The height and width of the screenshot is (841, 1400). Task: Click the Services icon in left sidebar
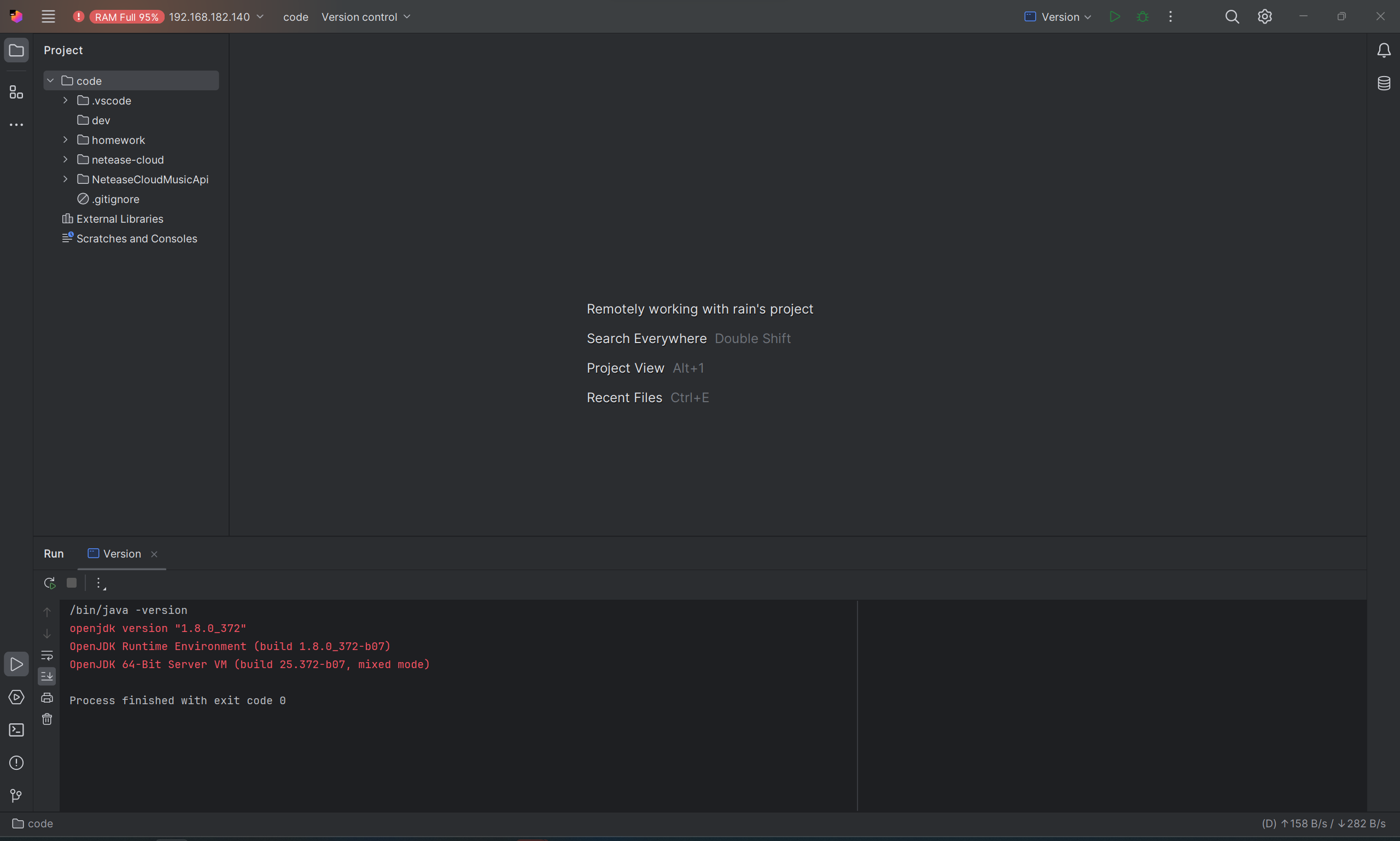click(16, 697)
